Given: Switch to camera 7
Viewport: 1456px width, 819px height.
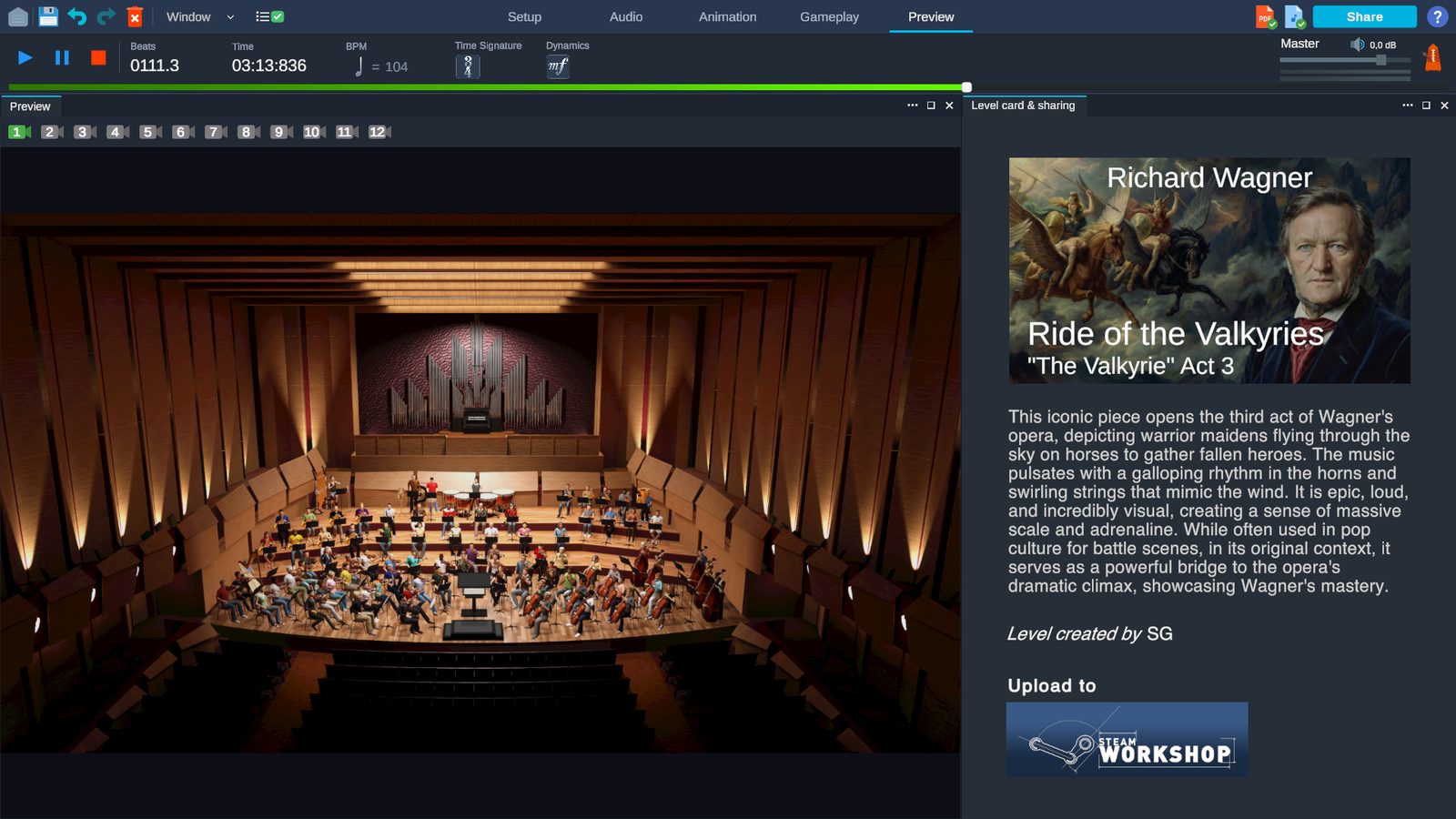Looking at the screenshot, I should point(216,132).
